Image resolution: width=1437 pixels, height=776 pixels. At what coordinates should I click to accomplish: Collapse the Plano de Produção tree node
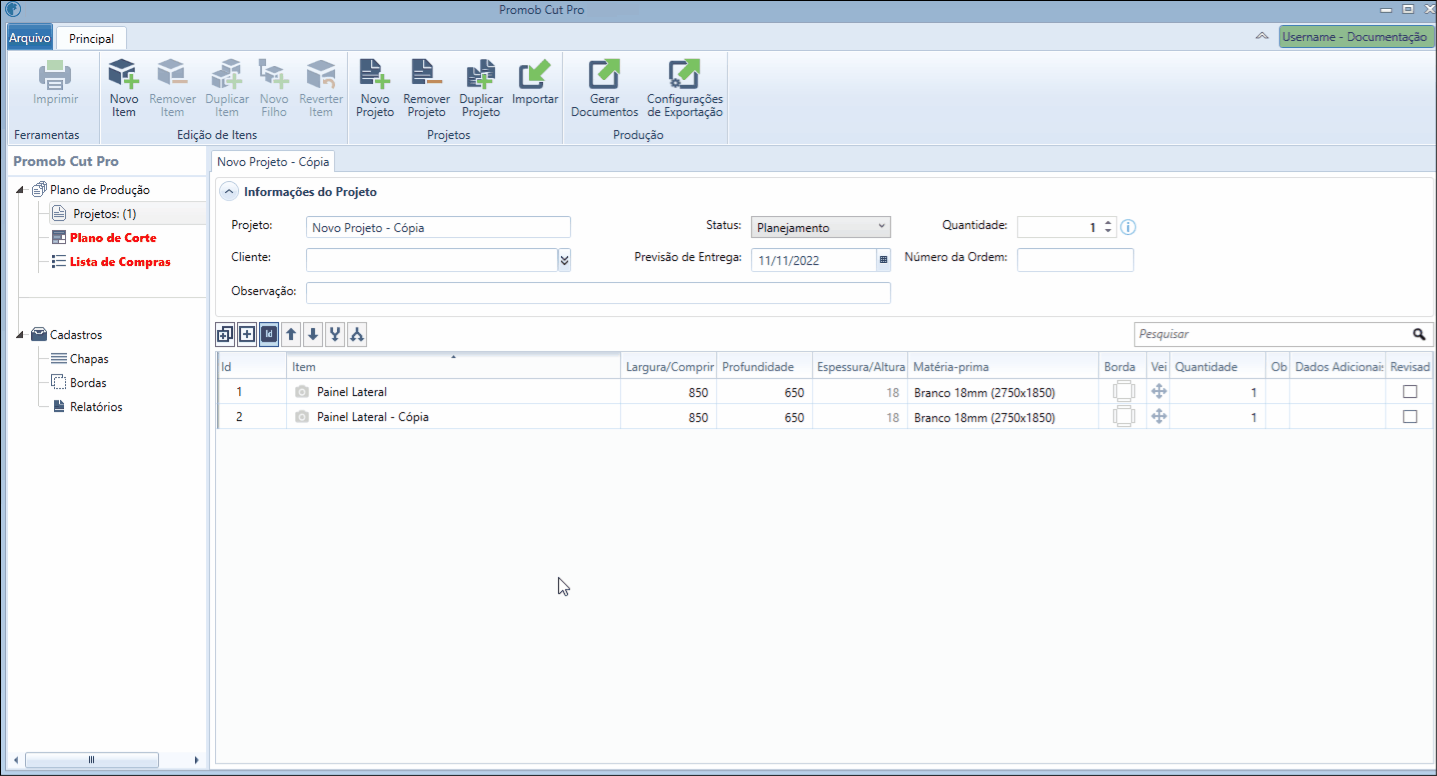coord(21,190)
